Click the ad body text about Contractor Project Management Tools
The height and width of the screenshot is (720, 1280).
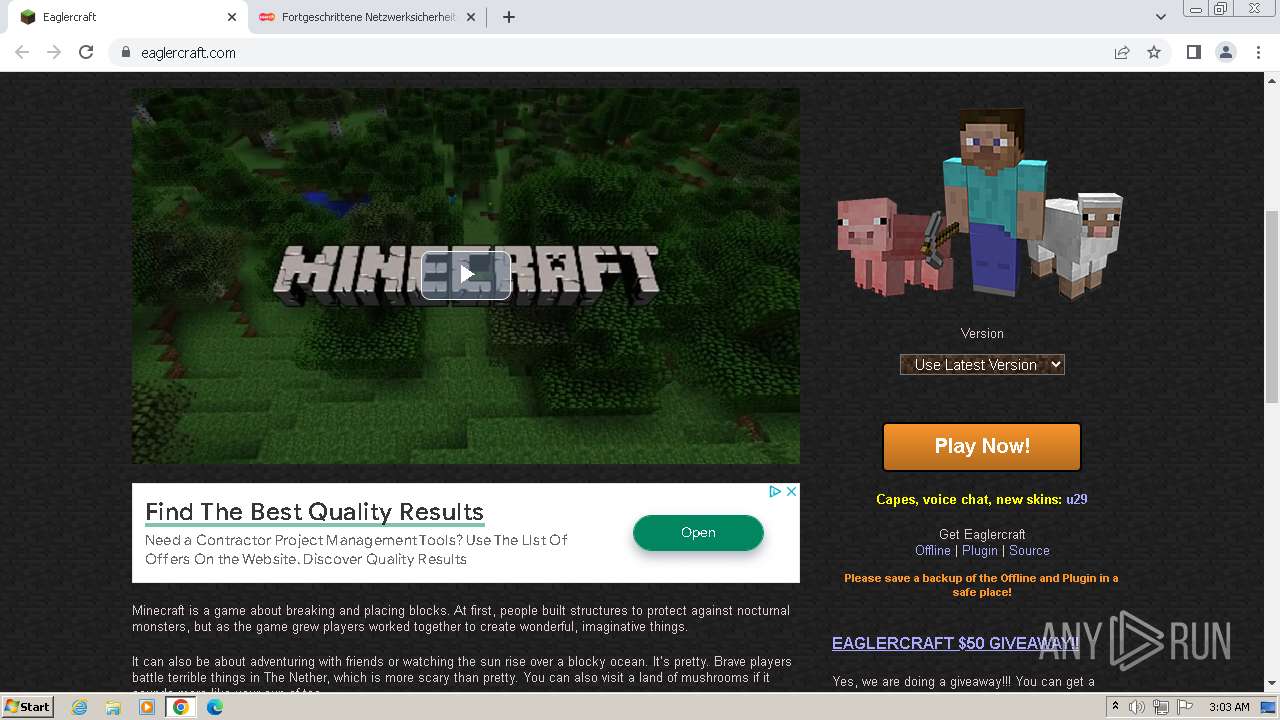[x=356, y=549]
